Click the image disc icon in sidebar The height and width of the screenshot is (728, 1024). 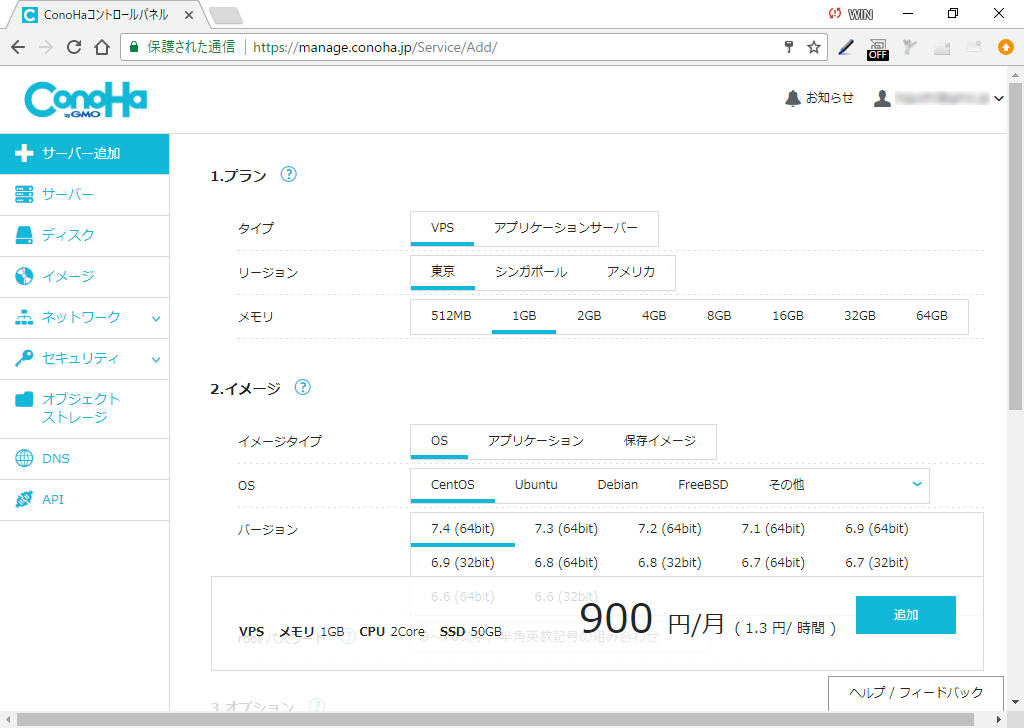[24, 276]
